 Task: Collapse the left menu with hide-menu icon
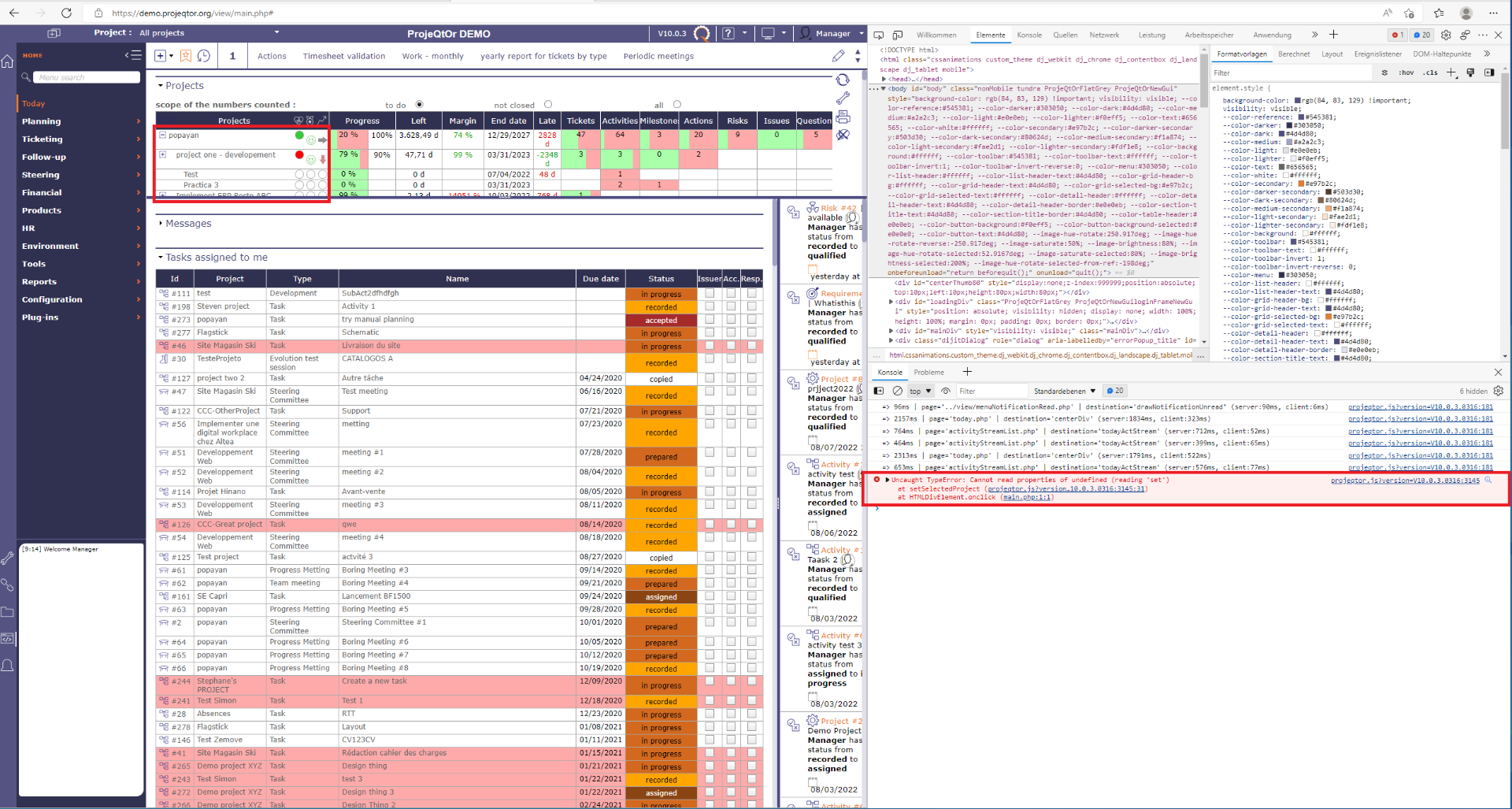pos(133,55)
